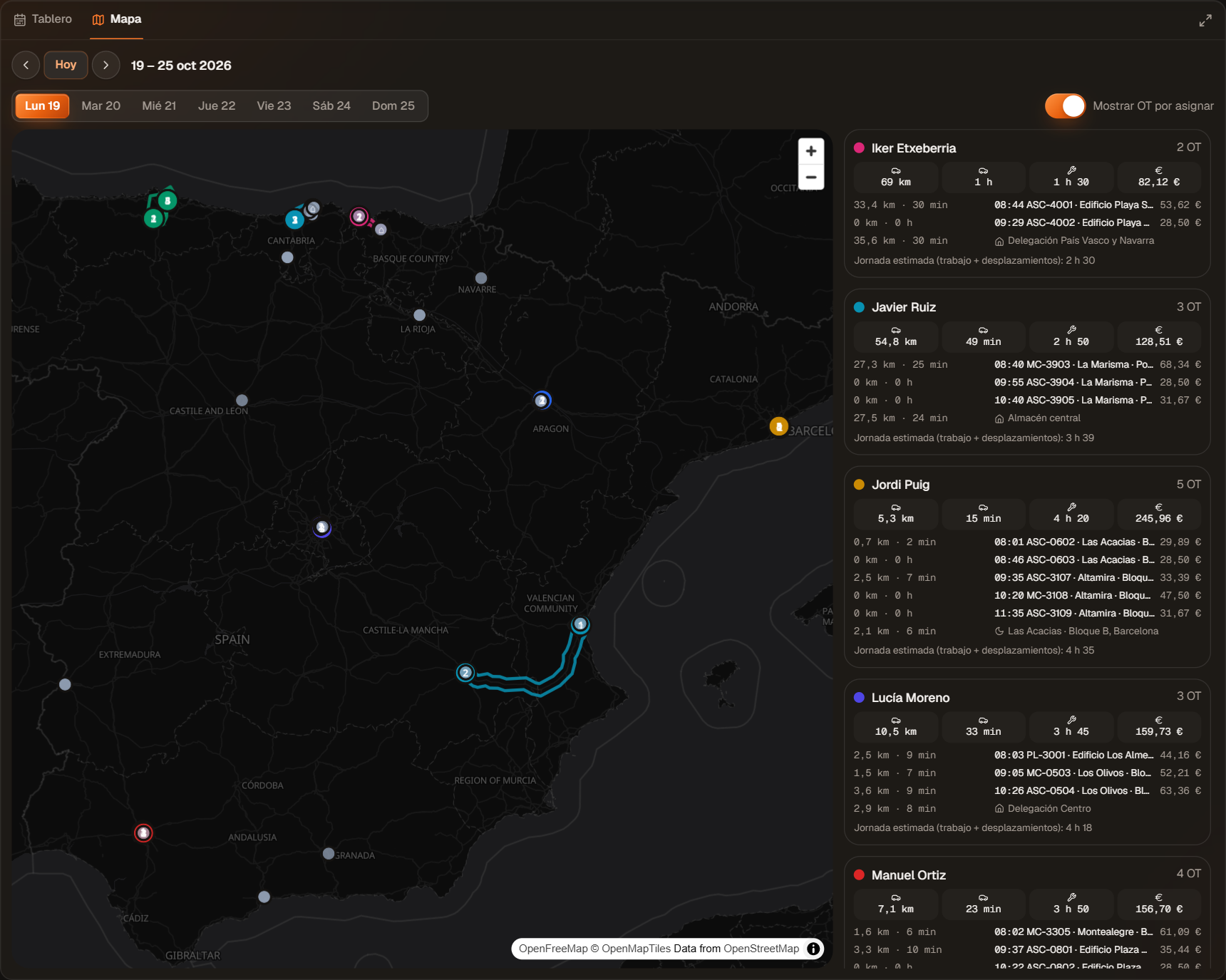Screen dimensions: 1226x980
Task: Select work order ASC-4001 Edificio Playa
Action: [1027, 205]
